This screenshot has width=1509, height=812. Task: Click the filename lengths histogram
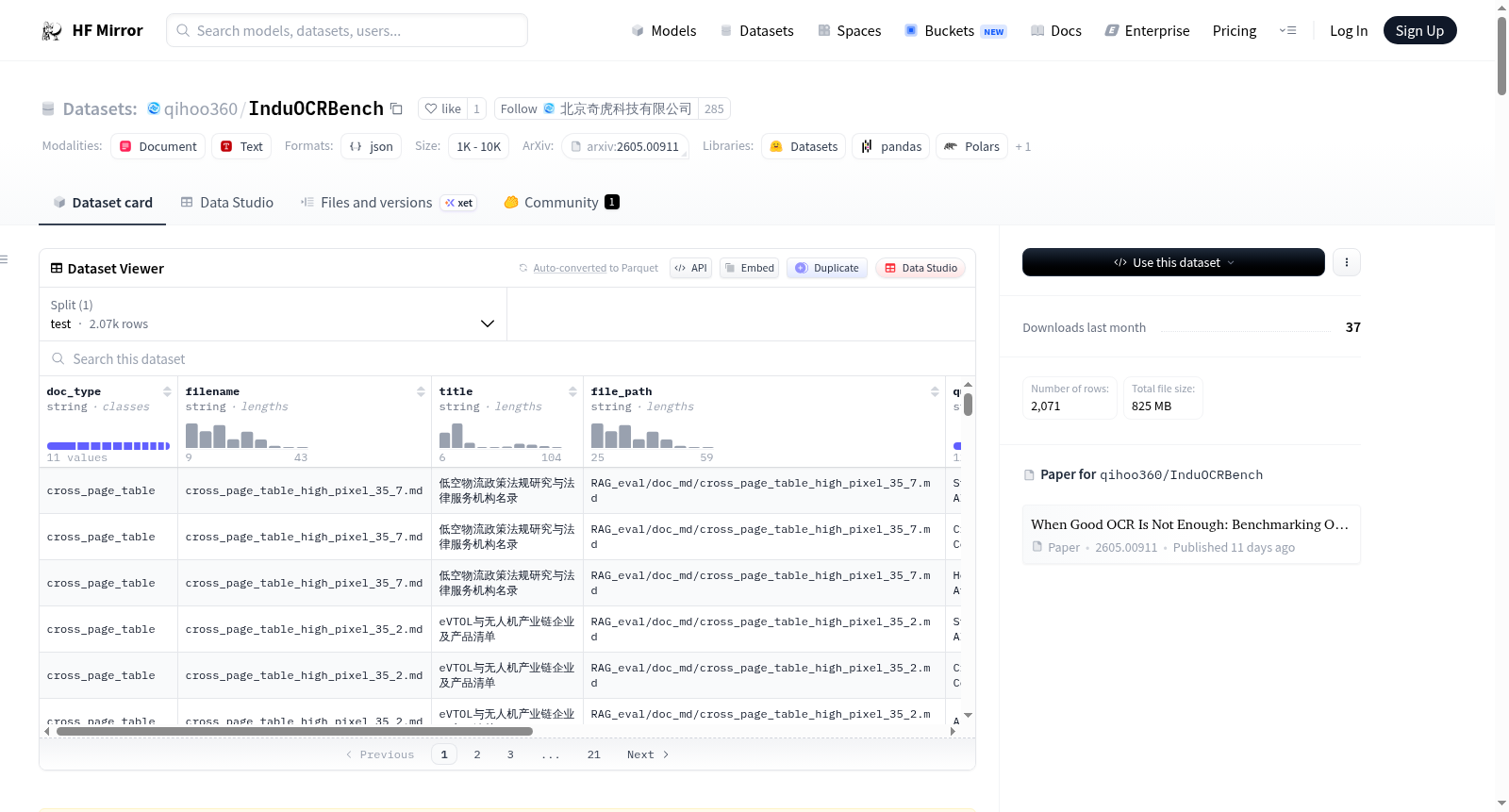point(247,436)
